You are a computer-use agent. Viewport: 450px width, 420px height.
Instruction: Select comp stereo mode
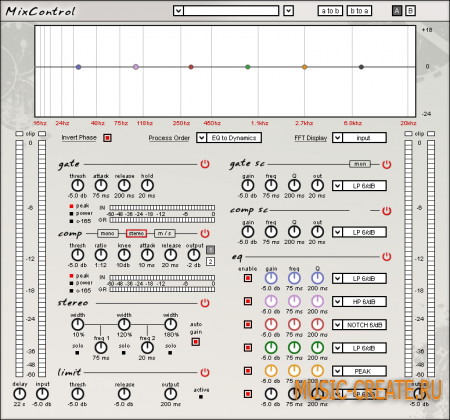[x=136, y=233]
